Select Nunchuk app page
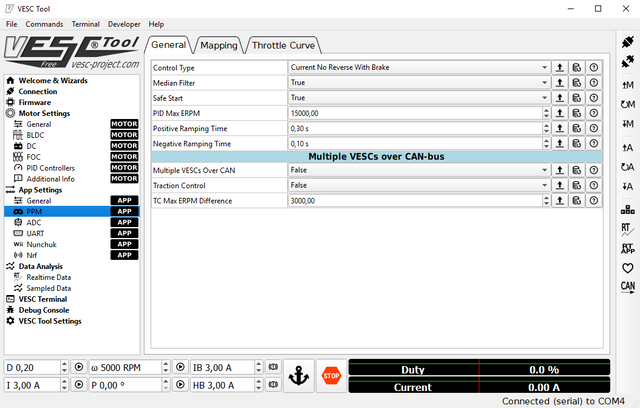This screenshot has width=640, height=408. [x=71, y=244]
